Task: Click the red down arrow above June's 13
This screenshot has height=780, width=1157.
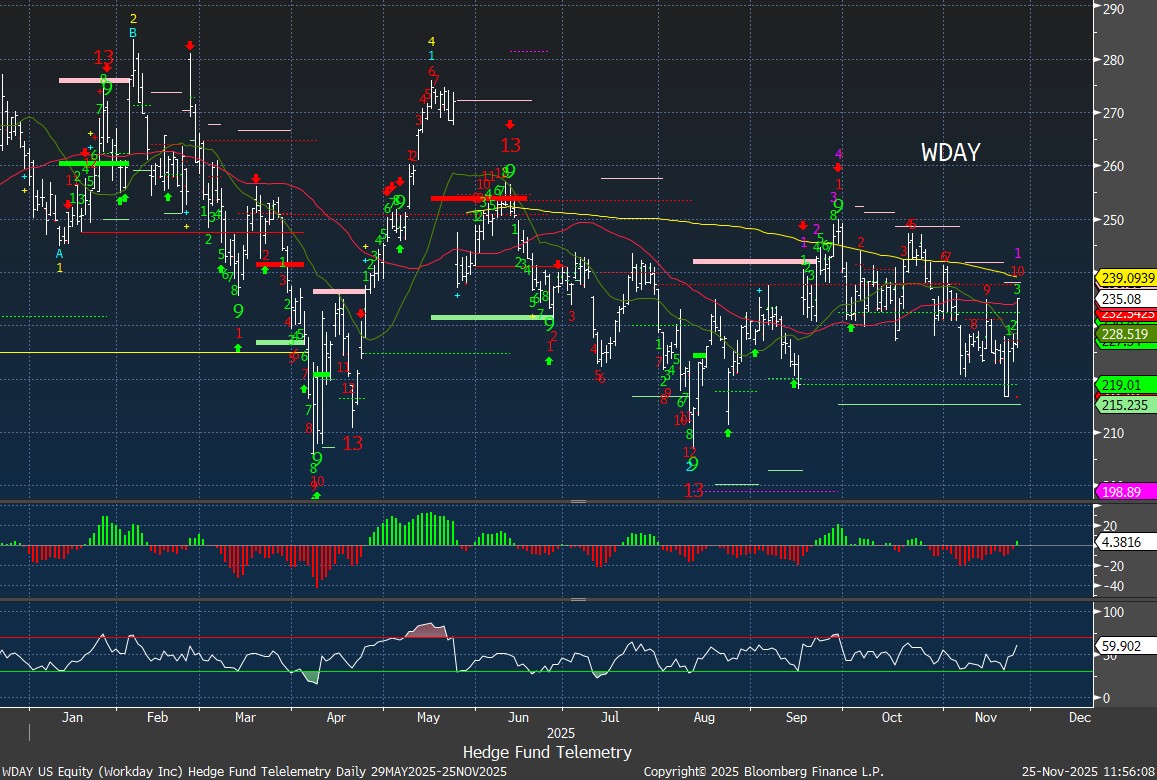Action: coord(510,124)
